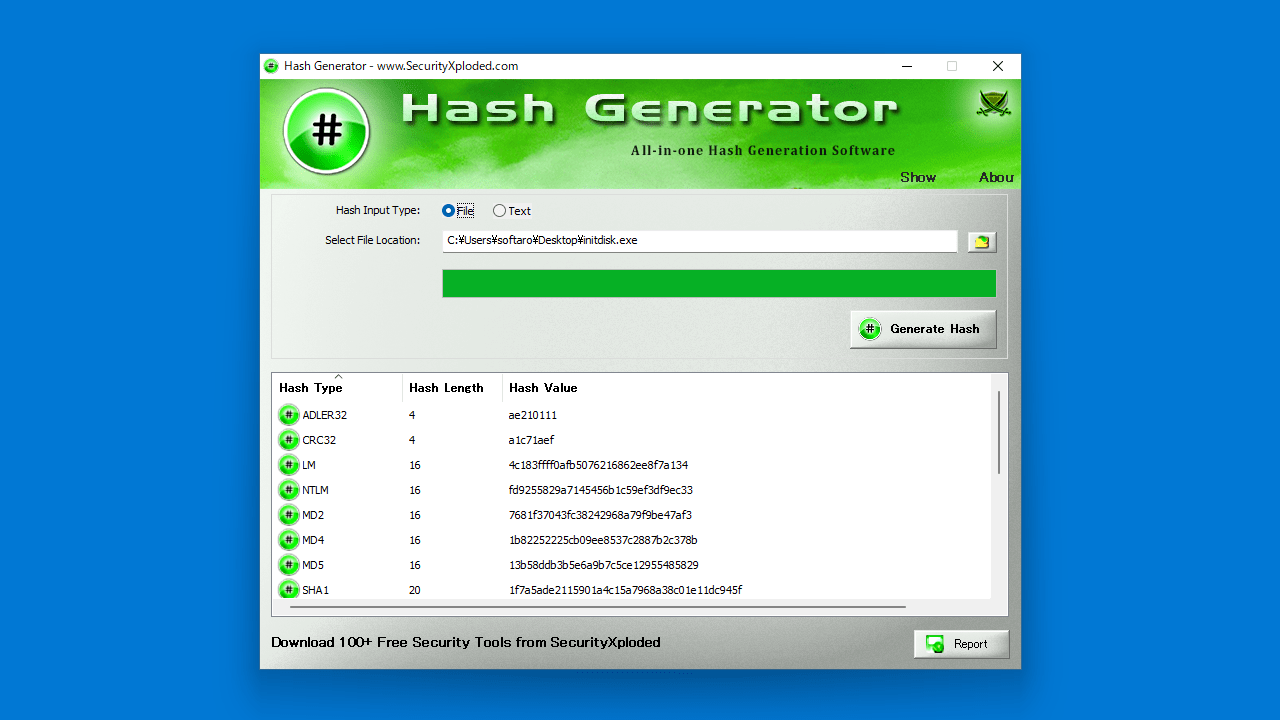Click the hash list horizontal scrollbar
Image resolution: width=1280 pixels, height=720 pixels.
(x=598, y=606)
